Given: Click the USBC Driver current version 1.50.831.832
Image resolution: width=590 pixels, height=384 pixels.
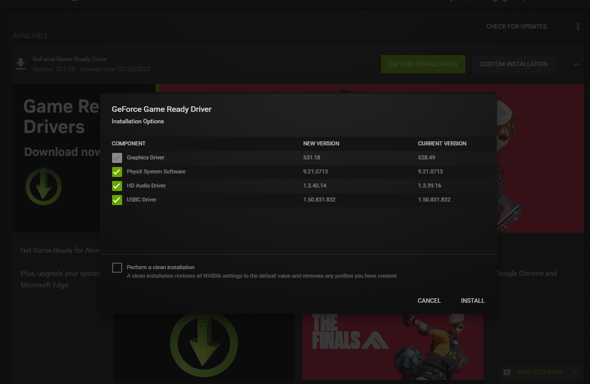Looking at the screenshot, I should click(434, 200).
